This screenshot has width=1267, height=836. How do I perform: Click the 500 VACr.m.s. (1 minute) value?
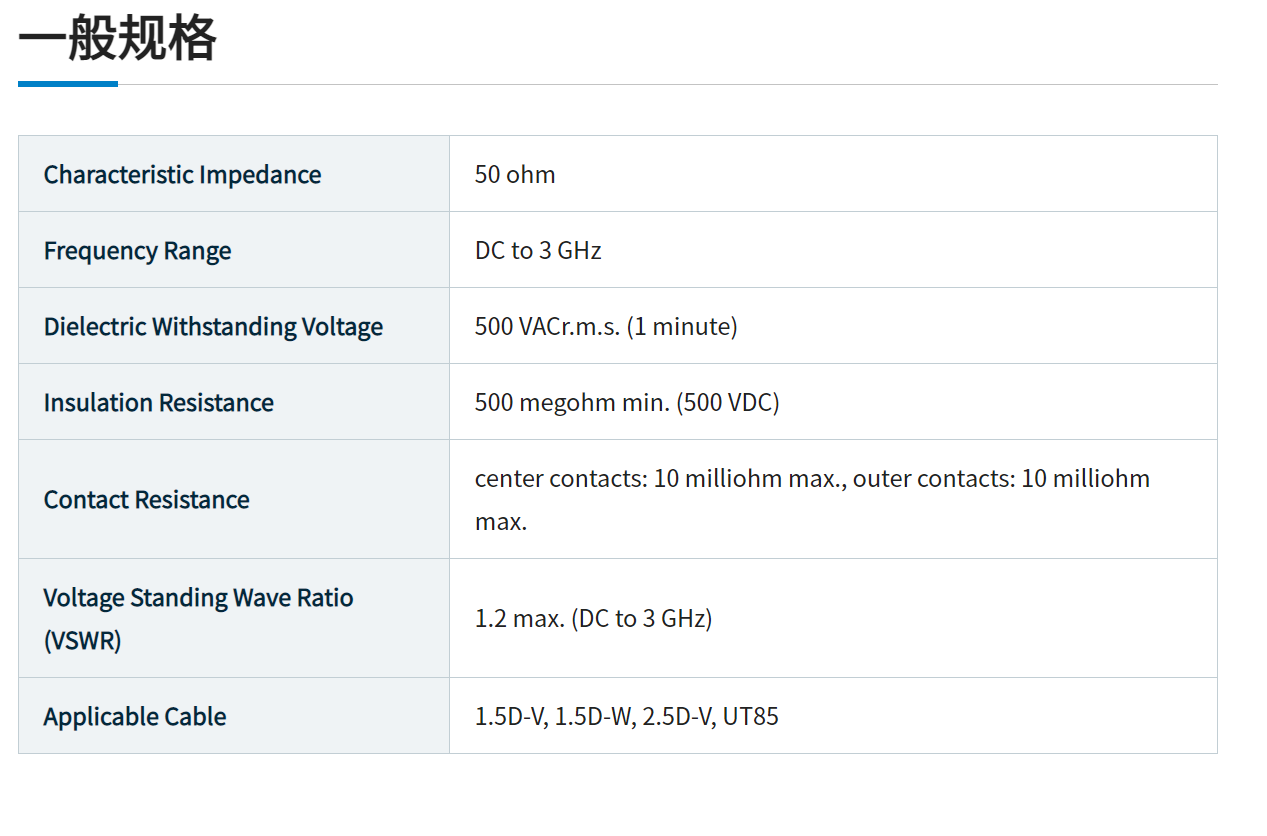click(606, 327)
